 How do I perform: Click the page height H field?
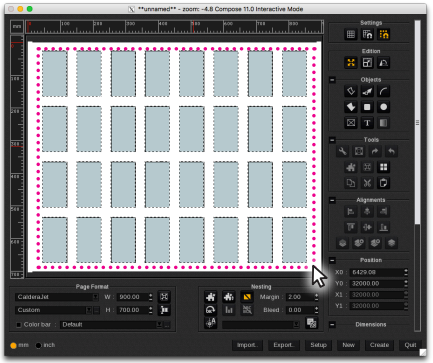click(132, 310)
